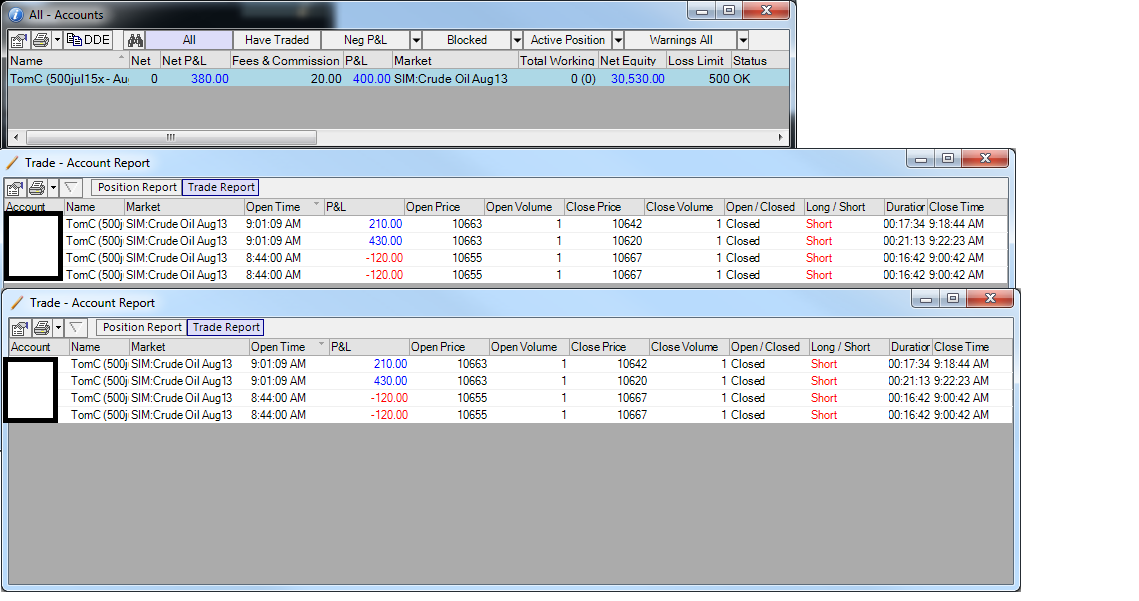The height and width of the screenshot is (601, 1139).
Task: Open print arrow in front Trade report window
Action: pyautogui.click(x=58, y=328)
